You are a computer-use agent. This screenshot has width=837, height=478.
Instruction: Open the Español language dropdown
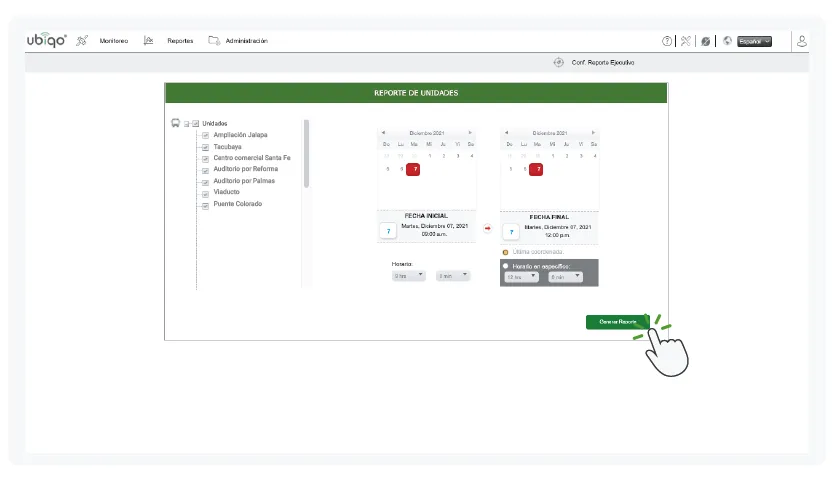[754, 41]
